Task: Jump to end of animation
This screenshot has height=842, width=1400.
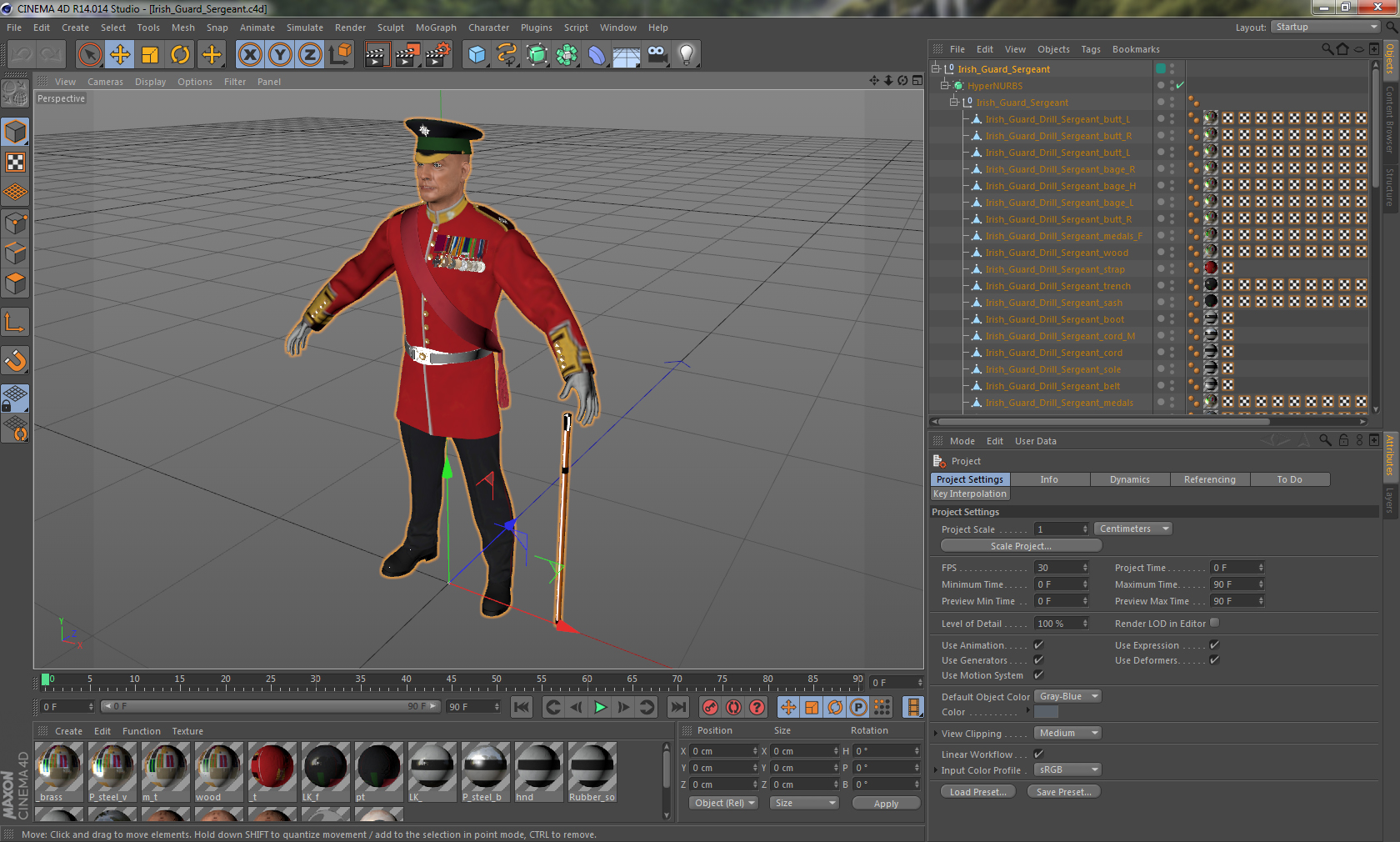Action: (678, 707)
